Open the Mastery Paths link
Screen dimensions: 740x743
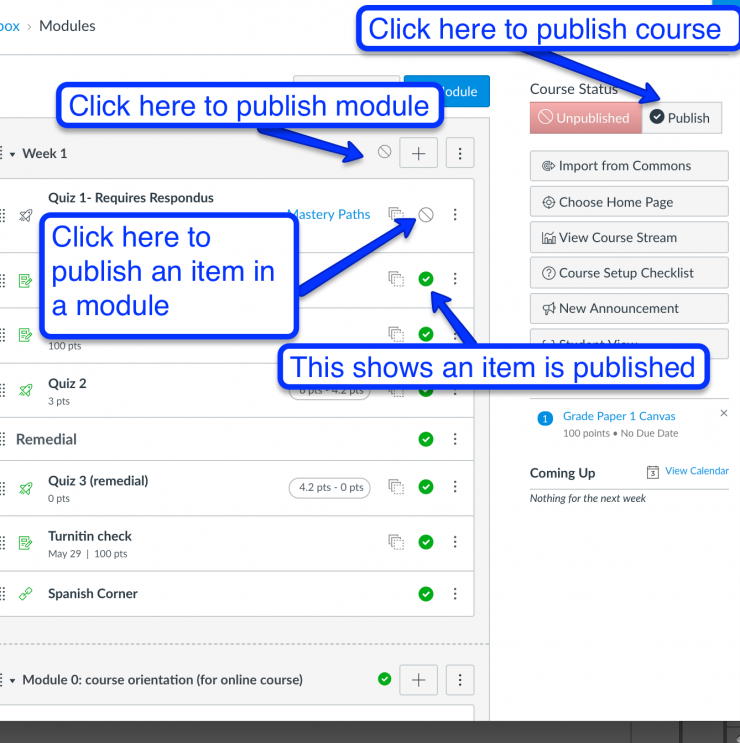point(329,214)
